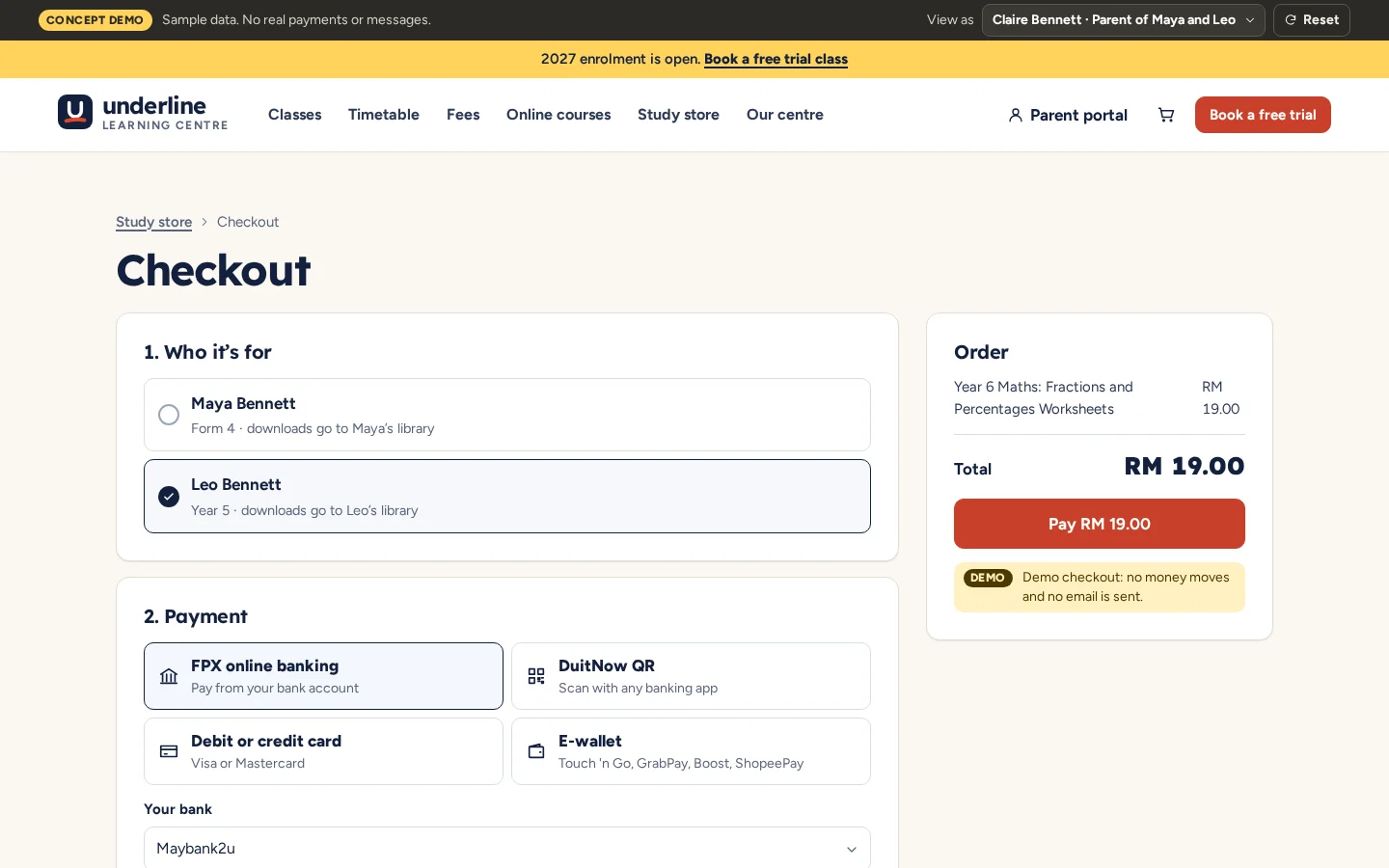Go back via Study store breadcrumb link
This screenshot has height=868, width=1389.
(x=153, y=222)
